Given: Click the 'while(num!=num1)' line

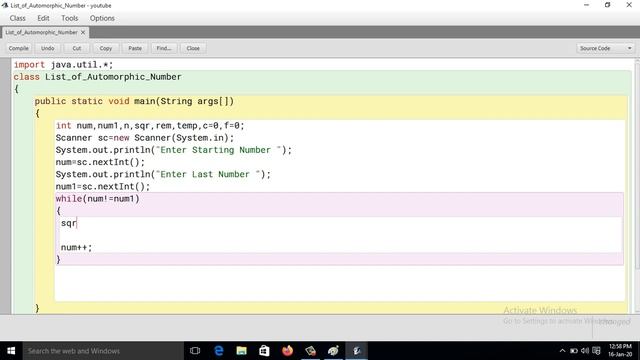Looking at the screenshot, I should pyautogui.click(x=98, y=199).
